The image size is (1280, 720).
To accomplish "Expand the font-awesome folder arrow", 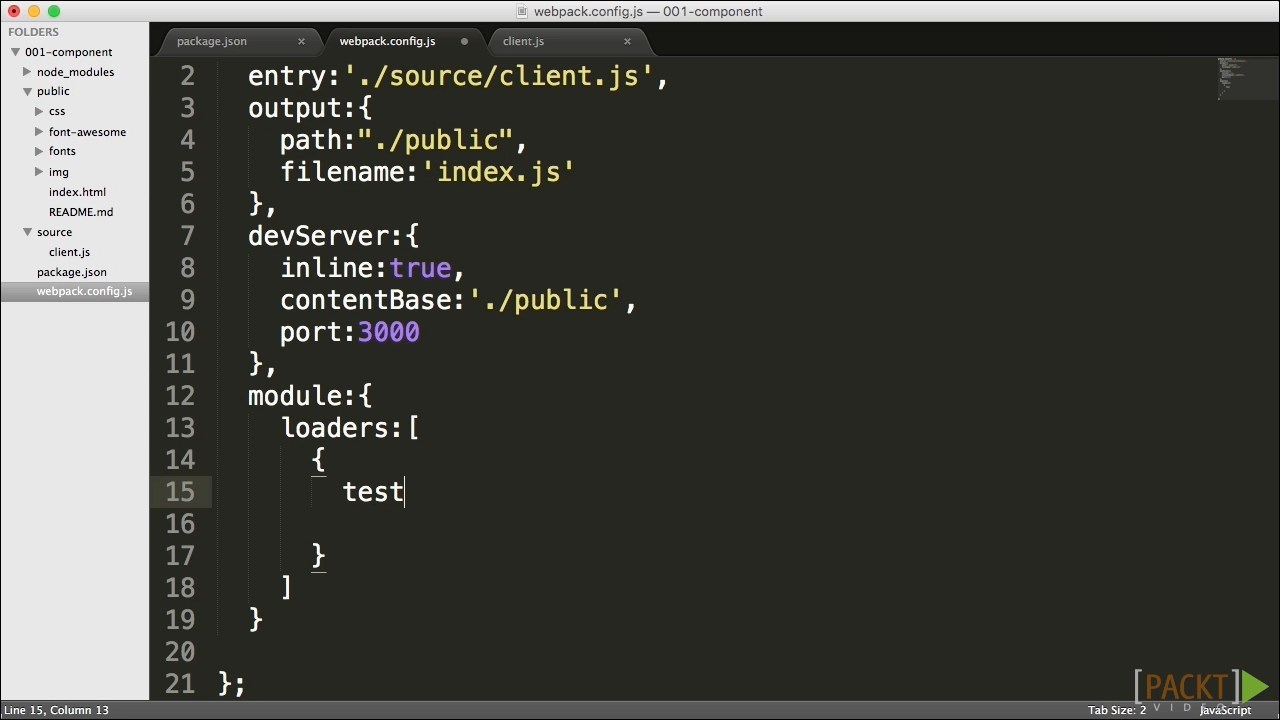I will pyautogui.click(x=39, y=131).
